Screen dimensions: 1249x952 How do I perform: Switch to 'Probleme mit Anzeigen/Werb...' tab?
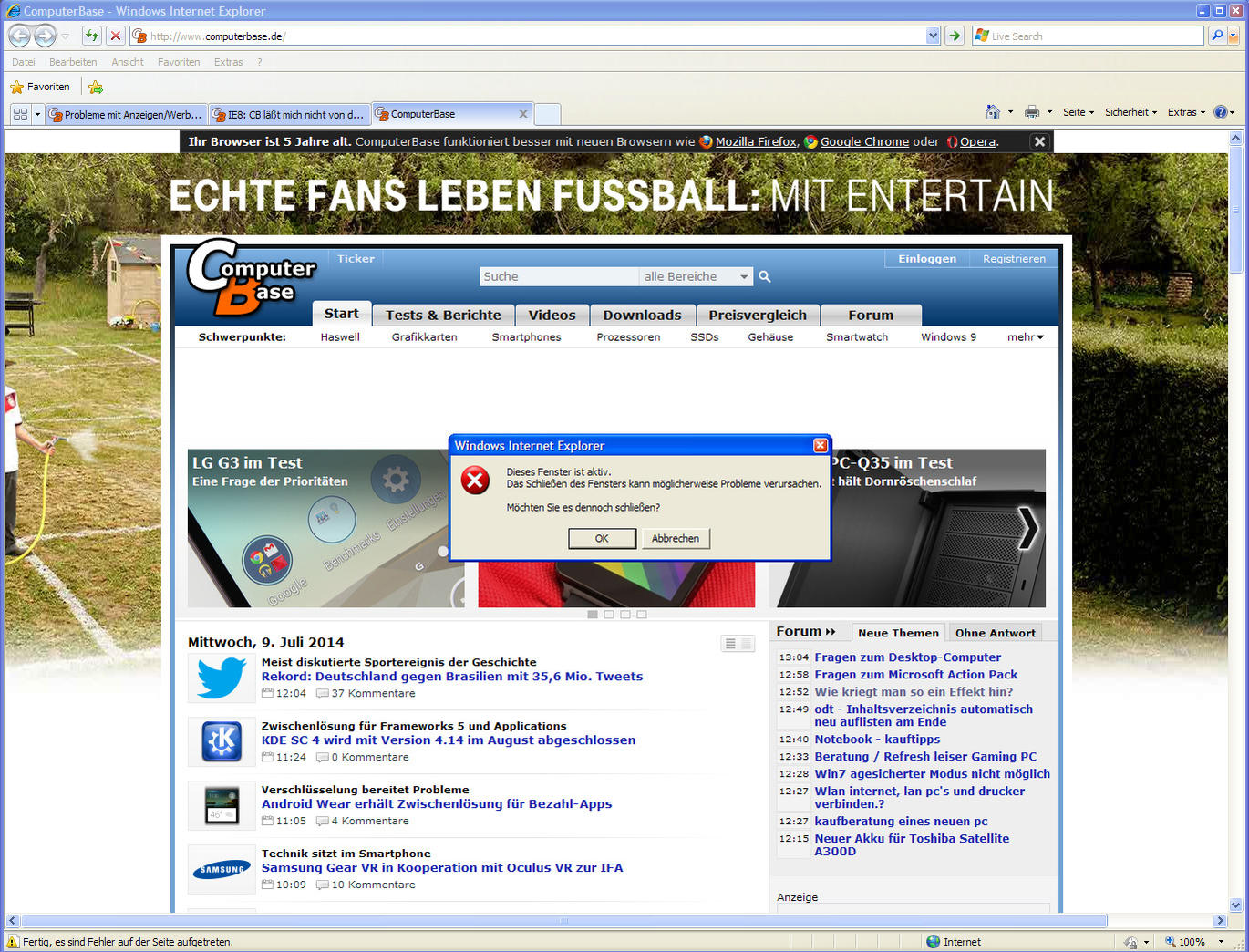(126, 114)
